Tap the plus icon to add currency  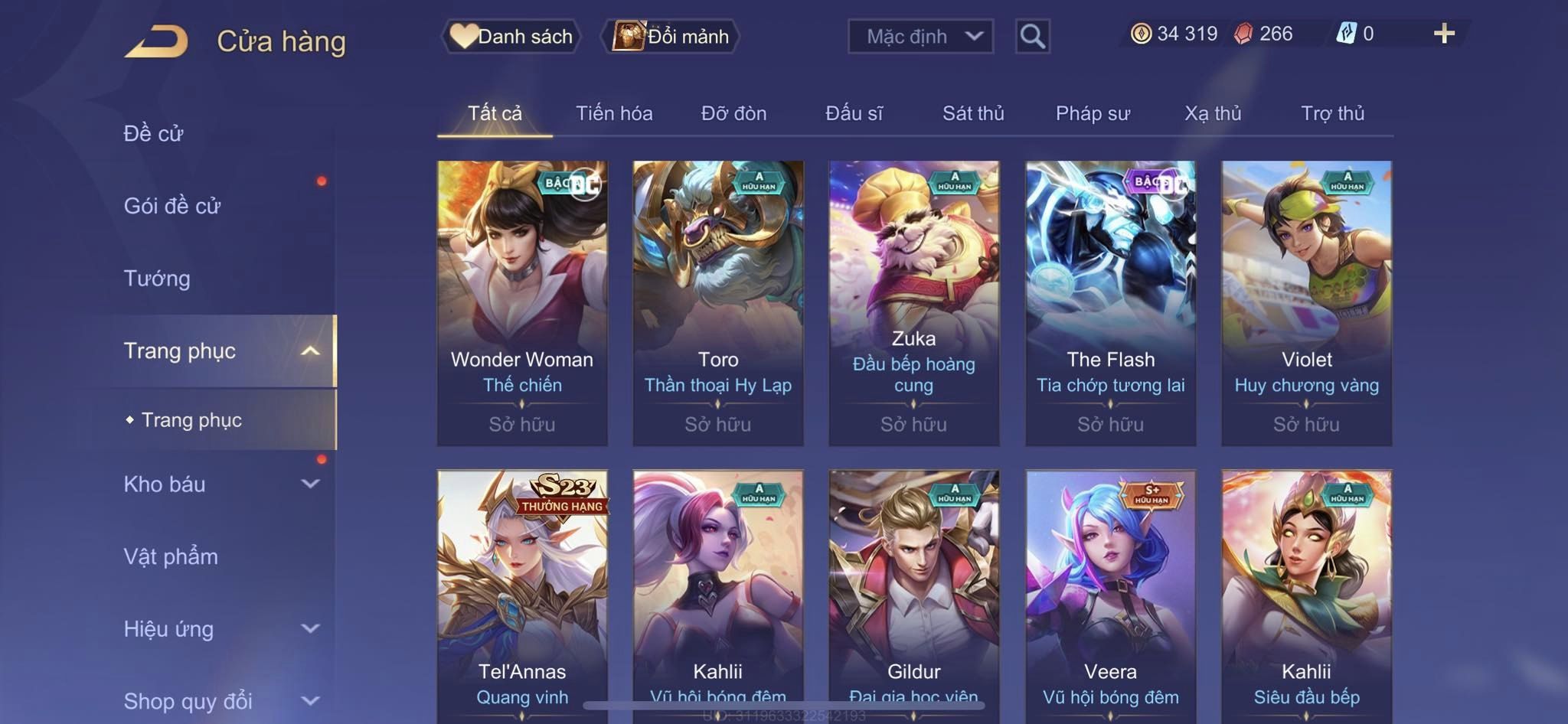tap(1444, 34)
